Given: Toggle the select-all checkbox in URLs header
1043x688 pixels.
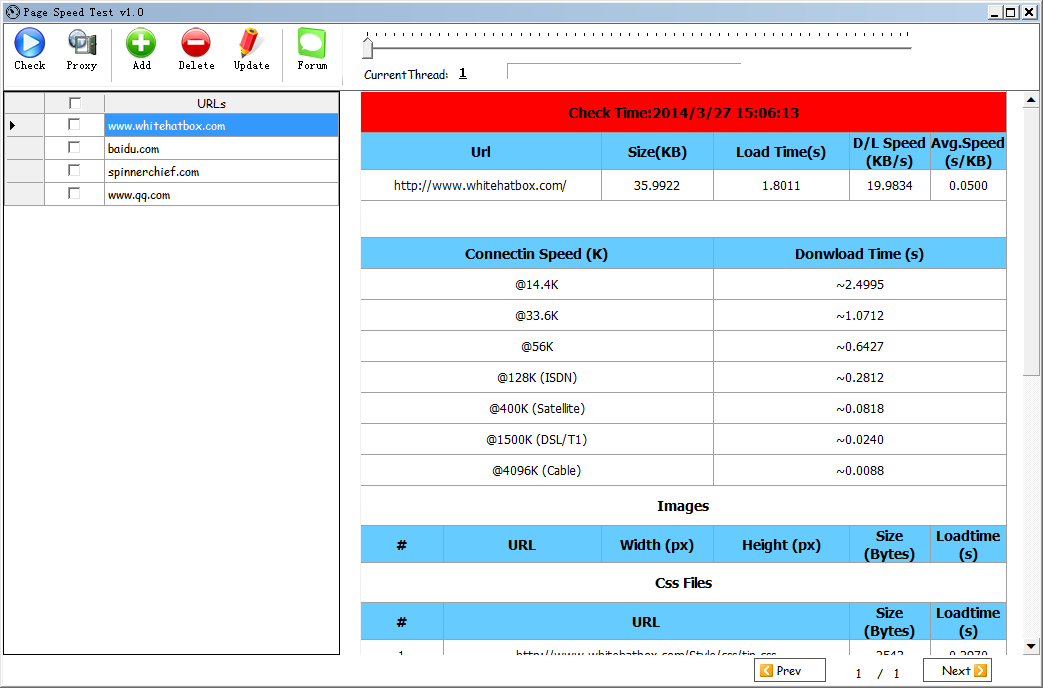Looking at the screenshot, I should (74, 103).
